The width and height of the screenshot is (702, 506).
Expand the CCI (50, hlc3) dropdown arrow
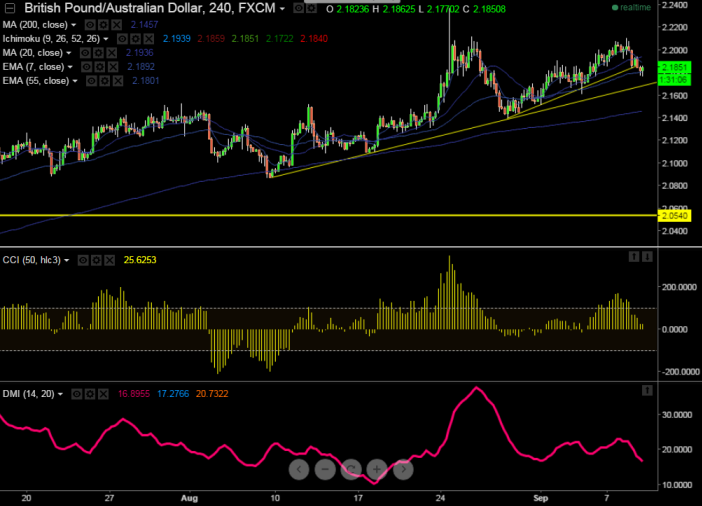(x=66, y=261)
